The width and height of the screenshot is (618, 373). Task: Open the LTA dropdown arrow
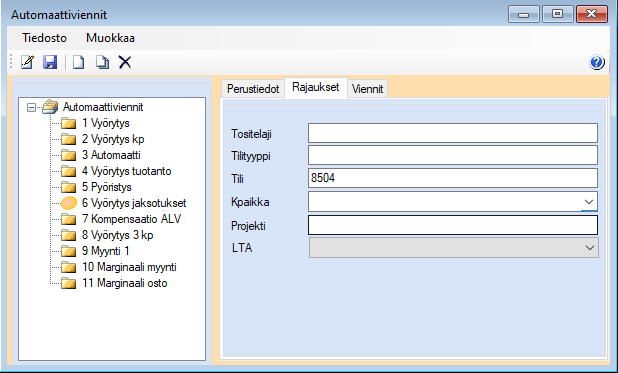(590, 248)
